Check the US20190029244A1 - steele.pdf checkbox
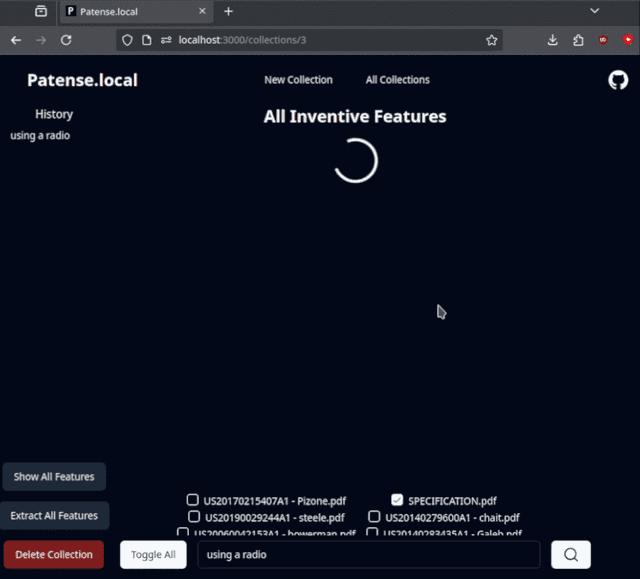Image resolution: width=640 pixels, height=579 pixels. 194,517
